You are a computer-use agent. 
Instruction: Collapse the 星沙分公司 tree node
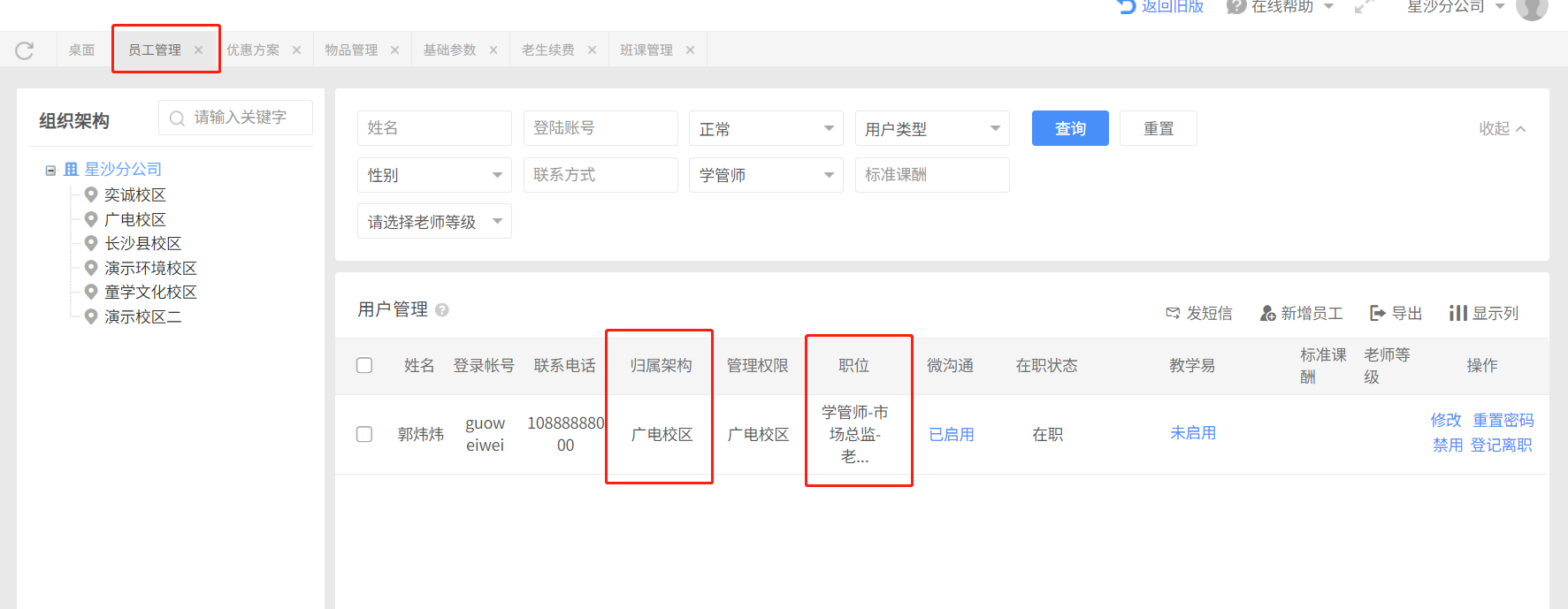pos(50,170)
